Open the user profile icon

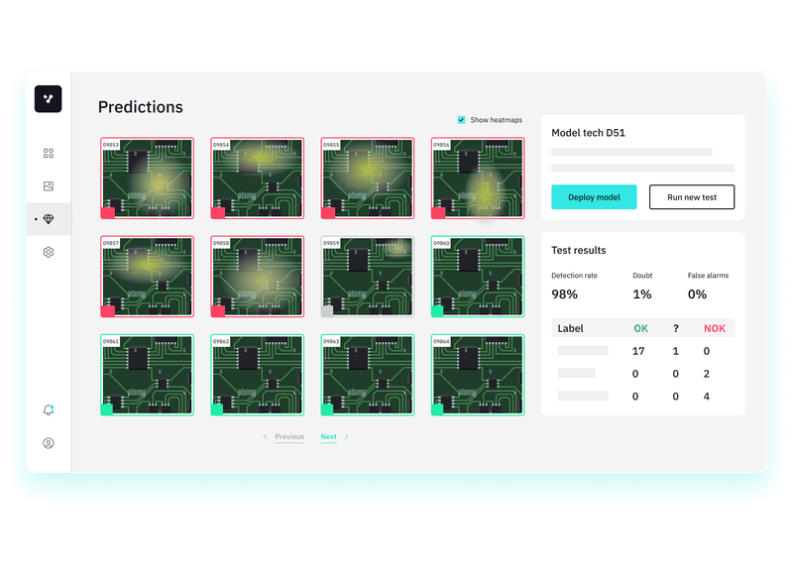coord(48,443)
